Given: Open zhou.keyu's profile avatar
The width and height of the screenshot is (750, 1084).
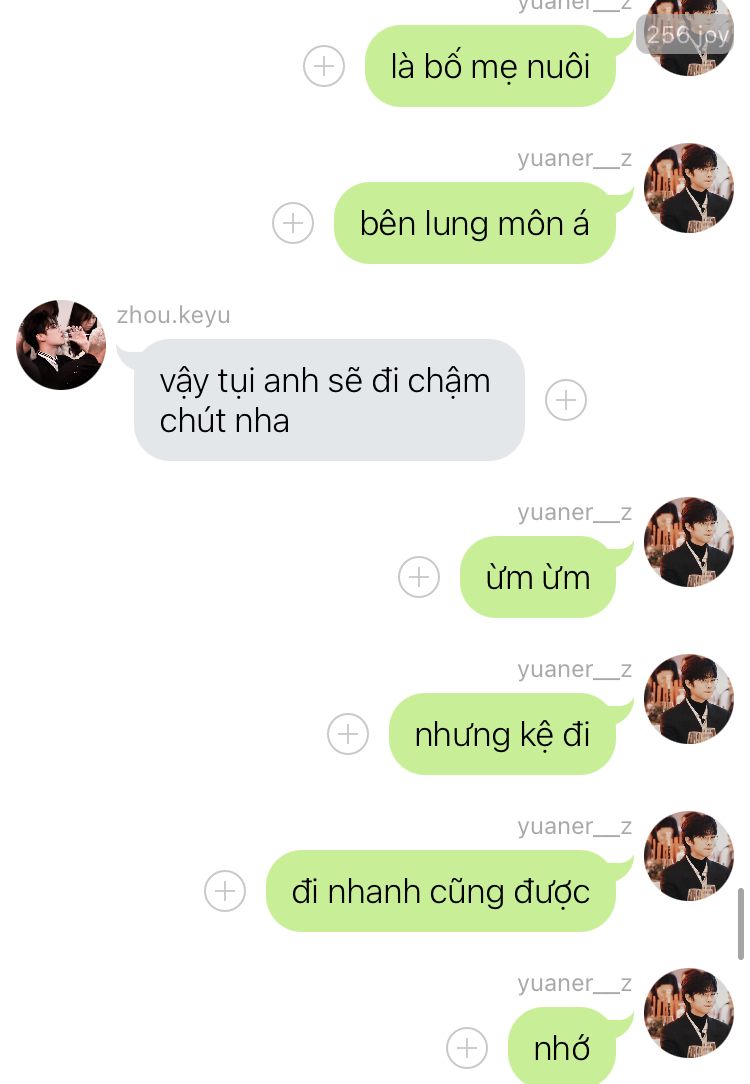Looking at the screenshot, I should 61,345.
